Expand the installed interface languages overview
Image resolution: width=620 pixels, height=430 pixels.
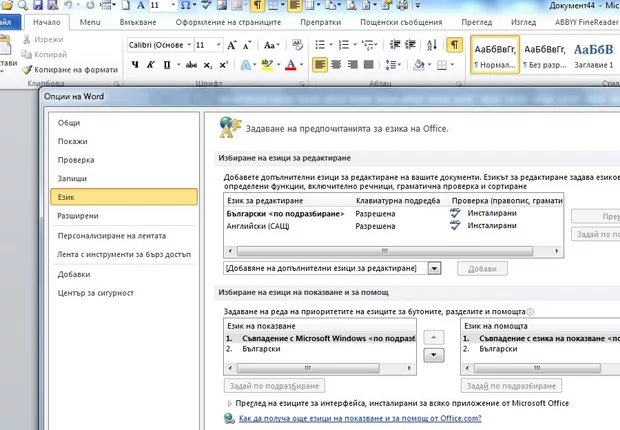click(229, 403)
